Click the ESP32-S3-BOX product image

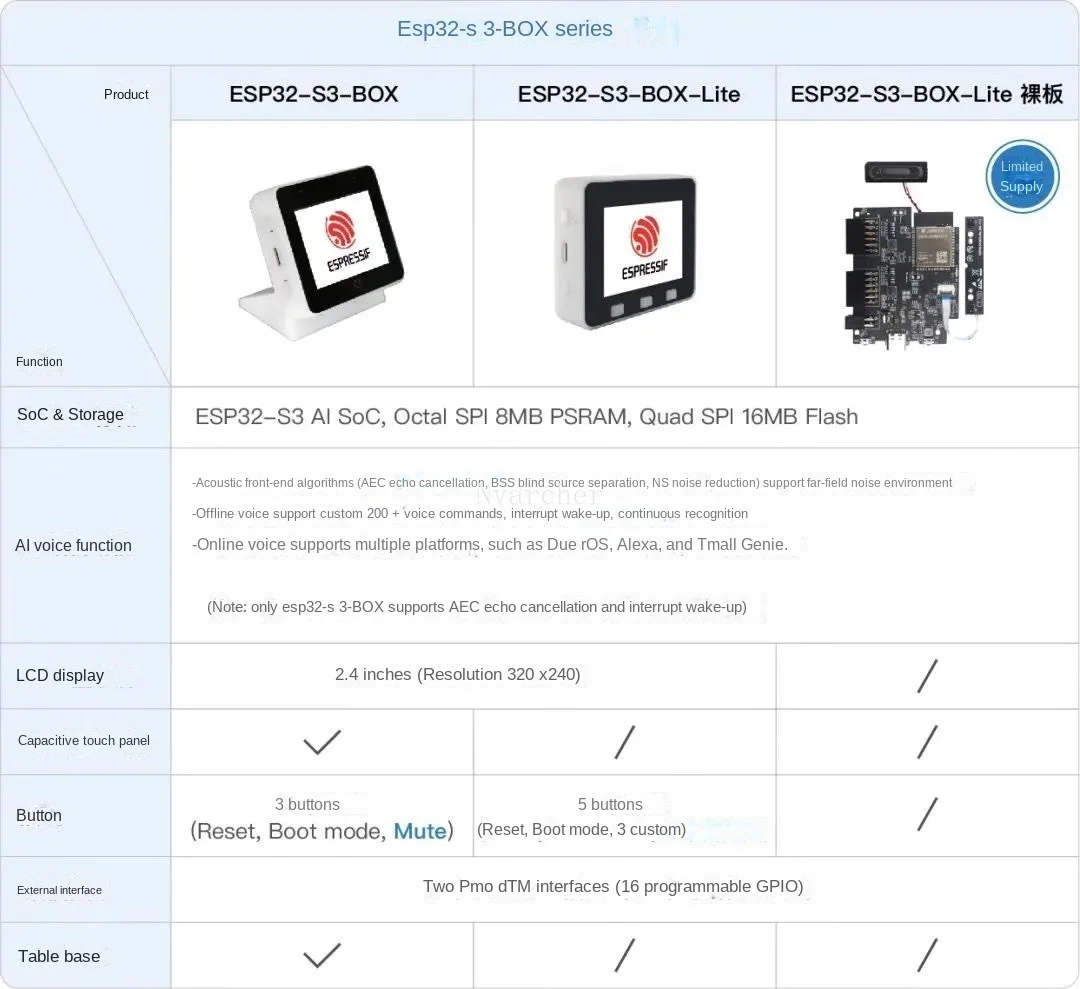(321, 252)
